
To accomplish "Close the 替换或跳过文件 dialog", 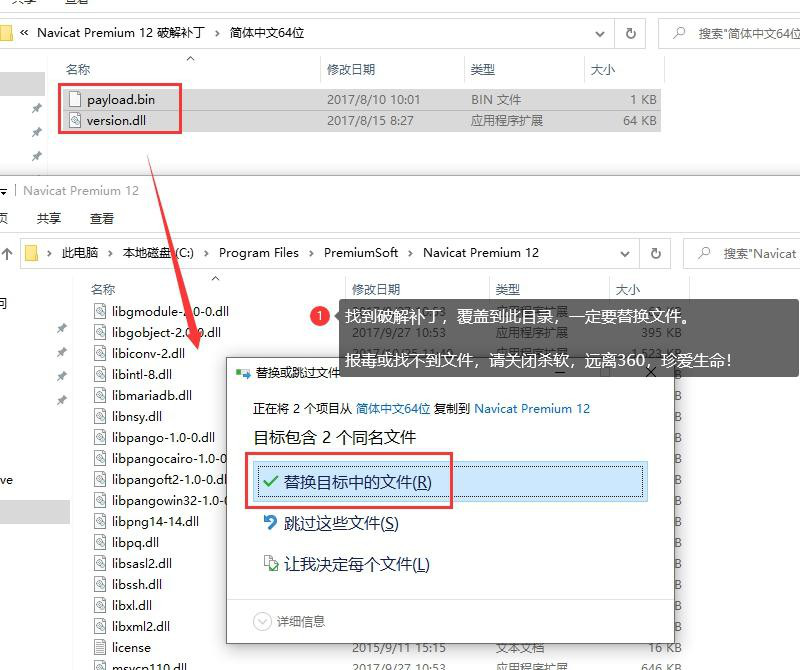I will pyautogui.click(x=651, y=373).
